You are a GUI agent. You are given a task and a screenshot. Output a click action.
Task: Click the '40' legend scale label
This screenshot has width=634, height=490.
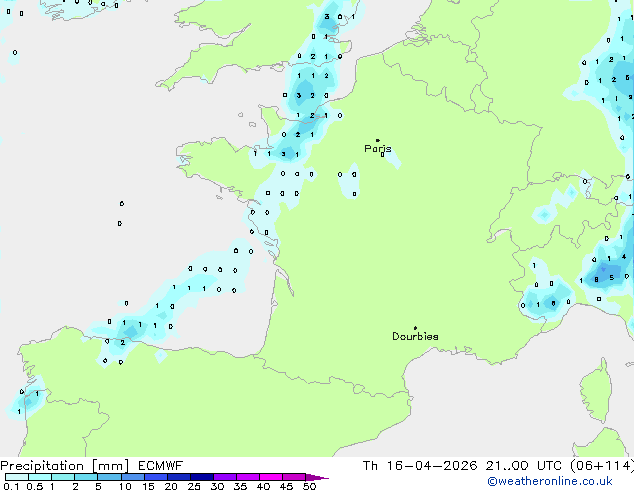coord(263,486)
